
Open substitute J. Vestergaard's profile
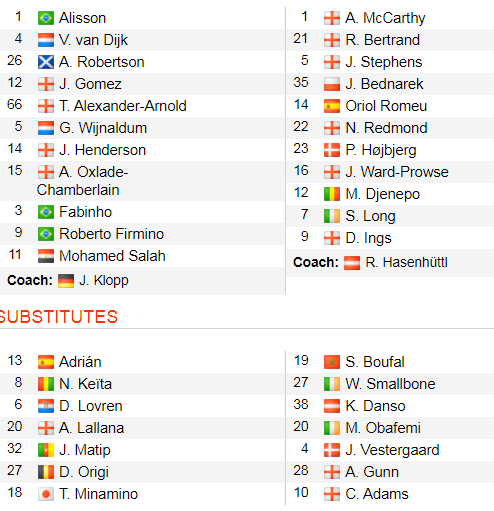coord(392,450)
